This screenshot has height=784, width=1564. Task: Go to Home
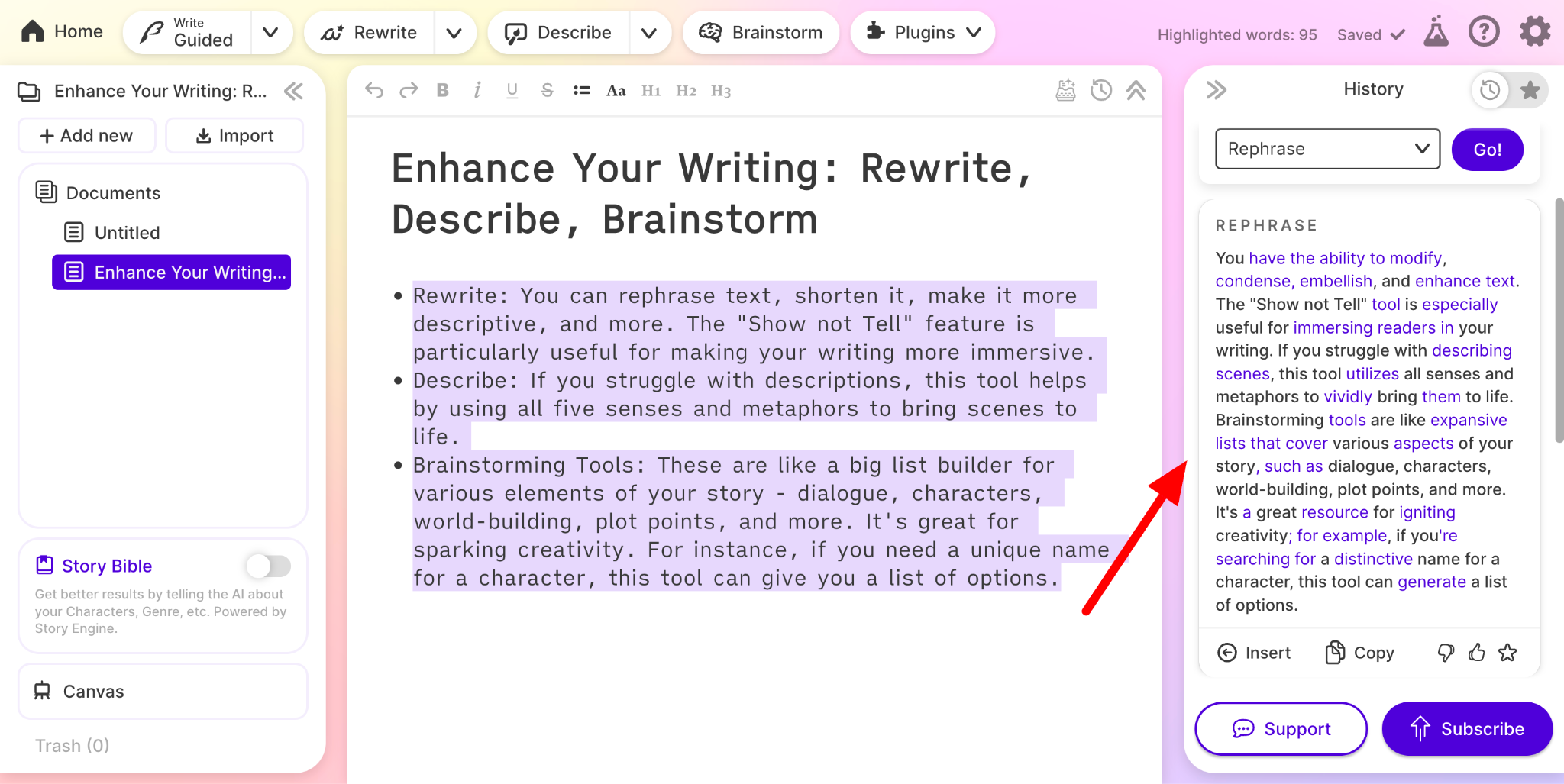click(62, 32)
